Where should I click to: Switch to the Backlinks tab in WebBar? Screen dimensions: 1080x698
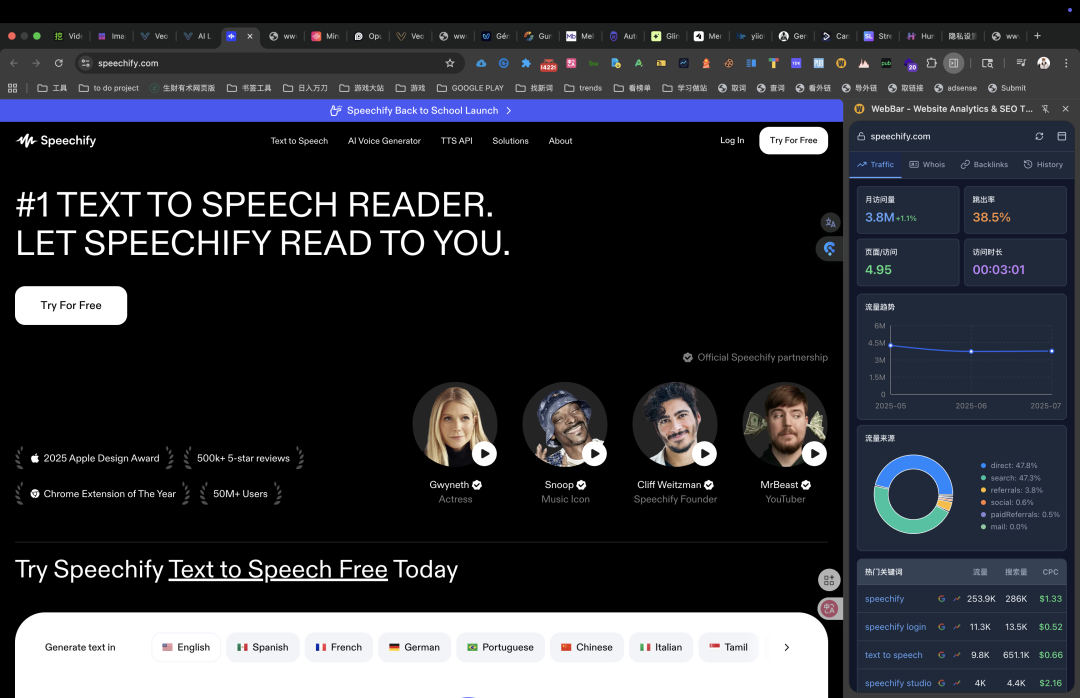(984, 165)
